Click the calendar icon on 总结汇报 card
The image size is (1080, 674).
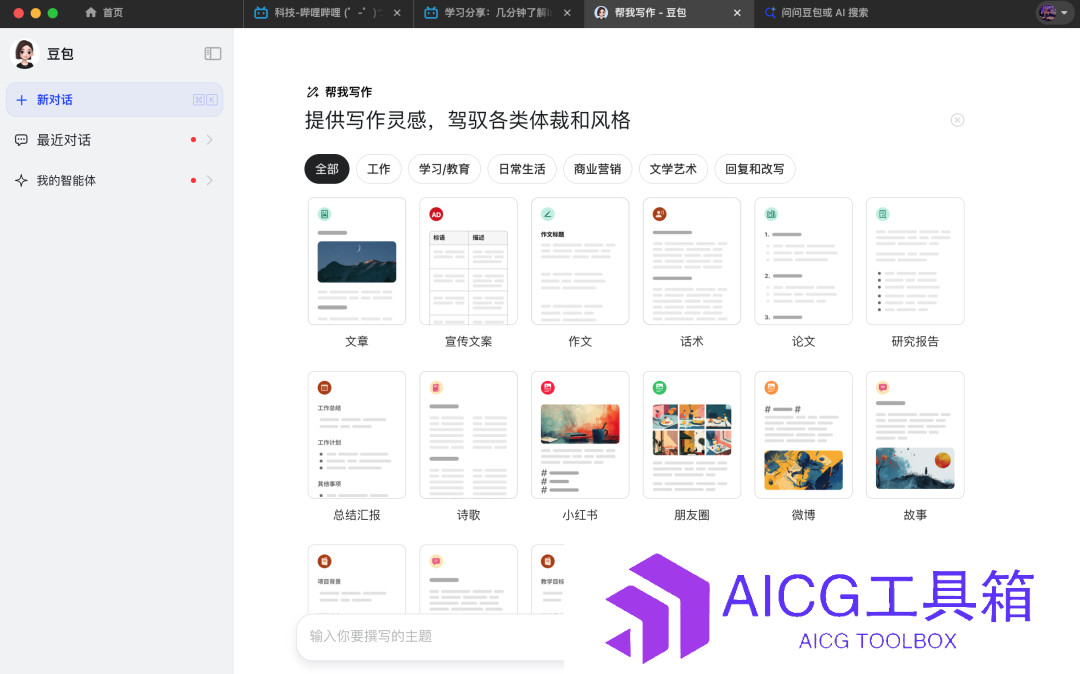point(324,388)
